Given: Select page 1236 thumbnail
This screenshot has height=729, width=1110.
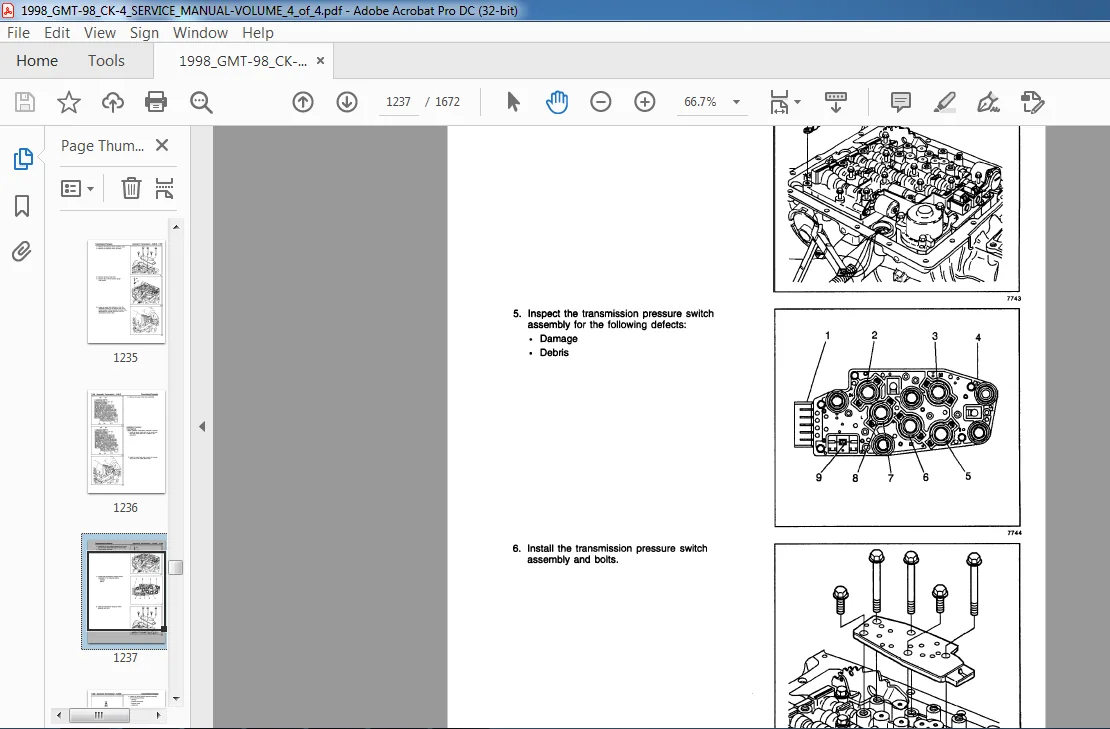Looking at the screenshot, I should (126, 442).
